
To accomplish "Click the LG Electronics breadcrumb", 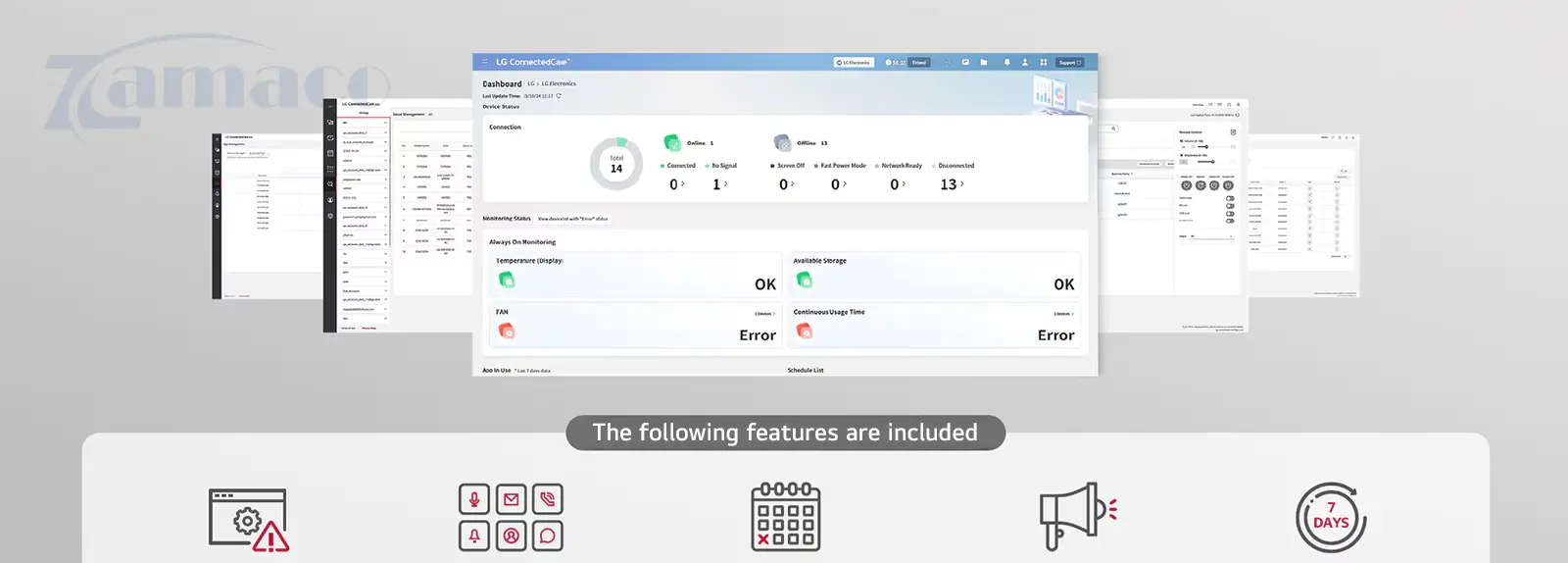I will click(559, 83).
